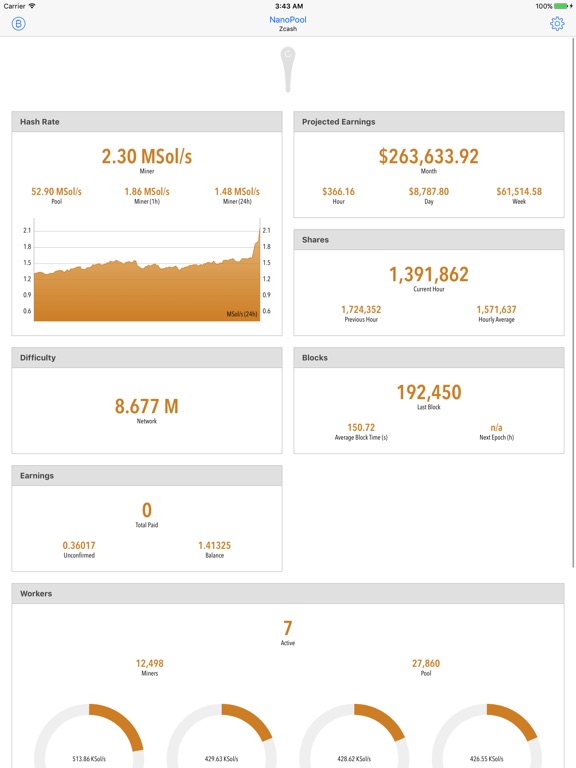Viewport: 576px width, 768px height.
Task: Tap the 1,391,862 current hour shares
Action: coord(429,274)
